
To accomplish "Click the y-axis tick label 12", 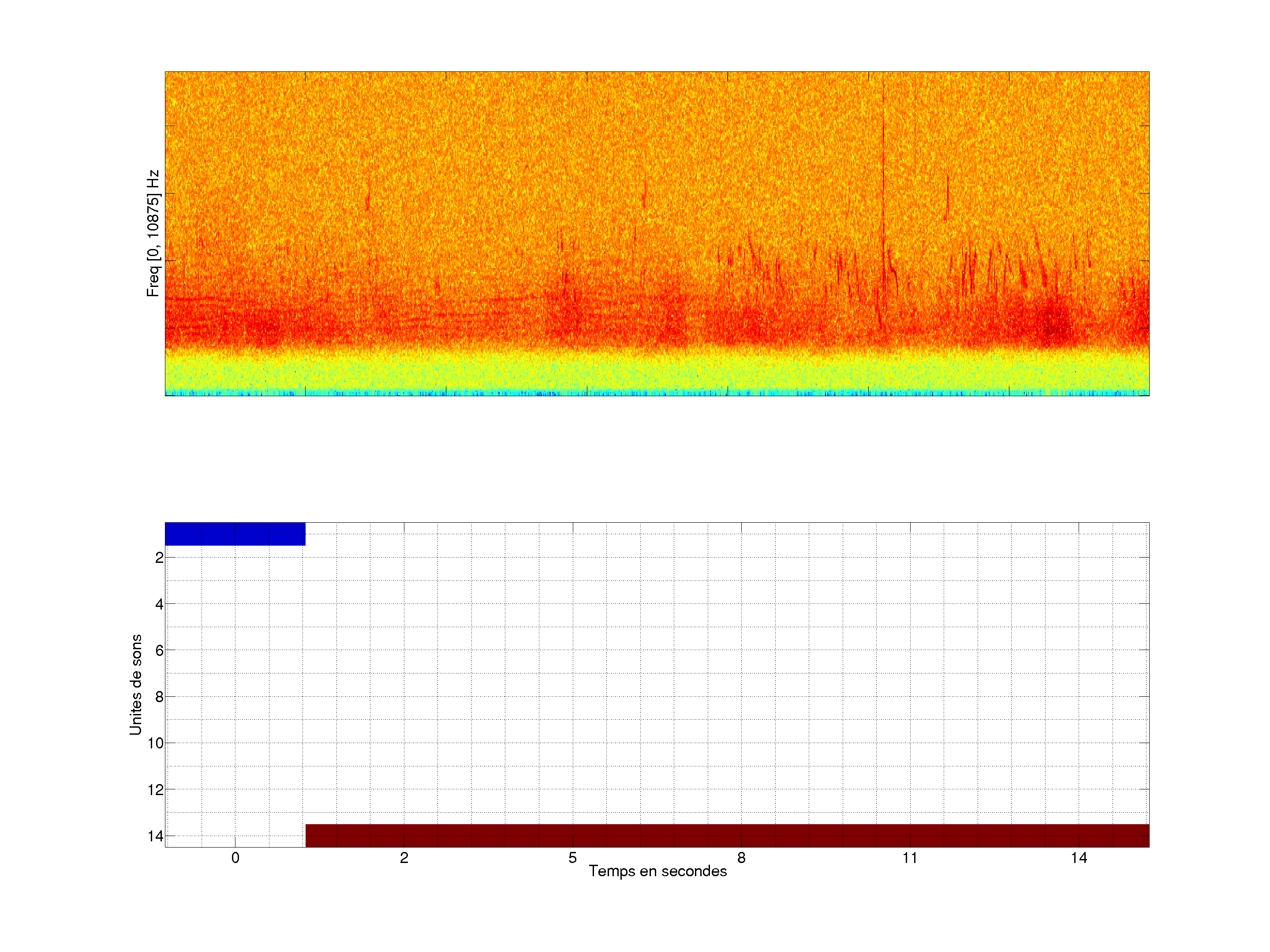I will [156, 790].
